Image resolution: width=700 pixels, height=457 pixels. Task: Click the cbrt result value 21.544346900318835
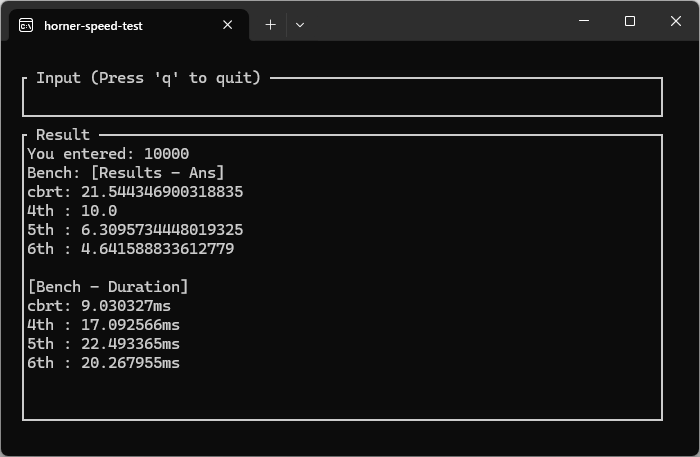pyautogui.click(x=162, y=192)
